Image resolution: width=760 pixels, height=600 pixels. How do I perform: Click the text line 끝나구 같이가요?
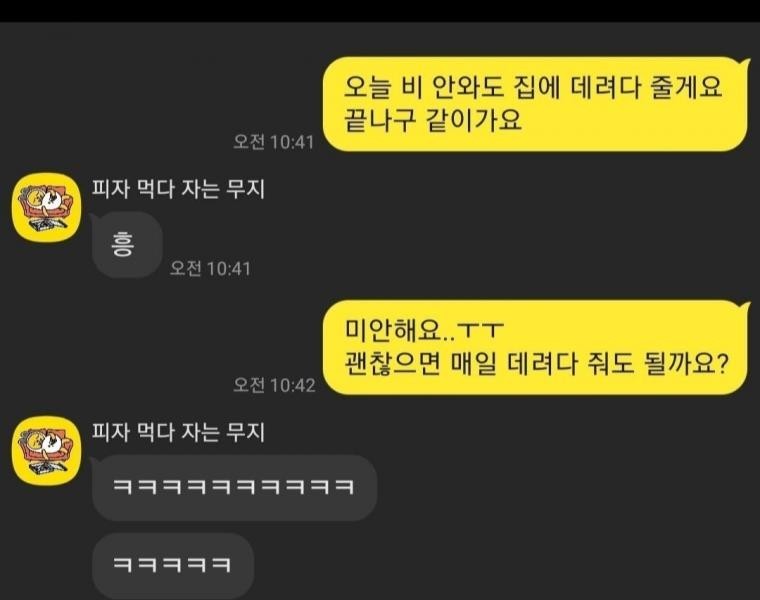(433, 120)
